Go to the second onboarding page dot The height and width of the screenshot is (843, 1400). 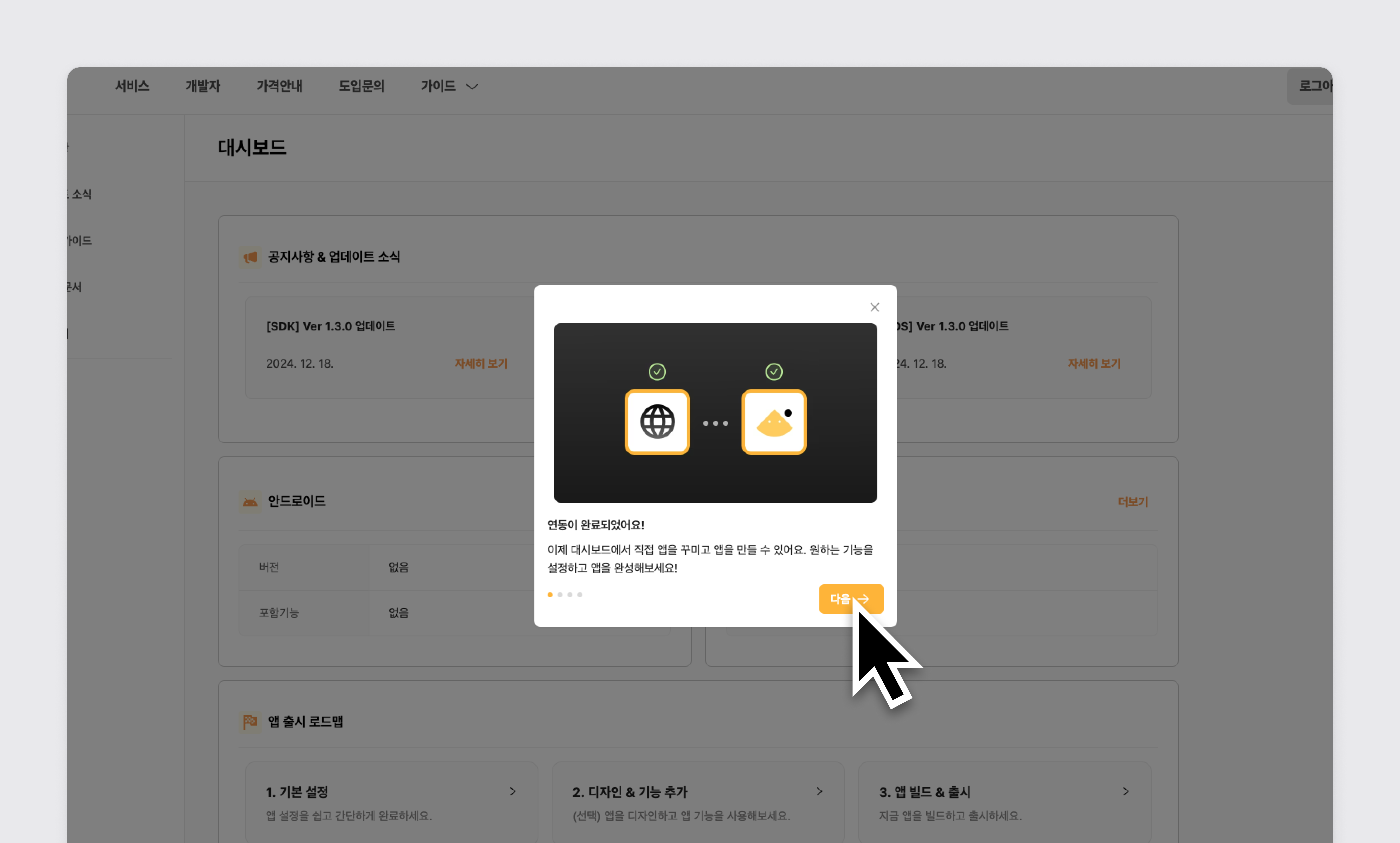point(560,595)
